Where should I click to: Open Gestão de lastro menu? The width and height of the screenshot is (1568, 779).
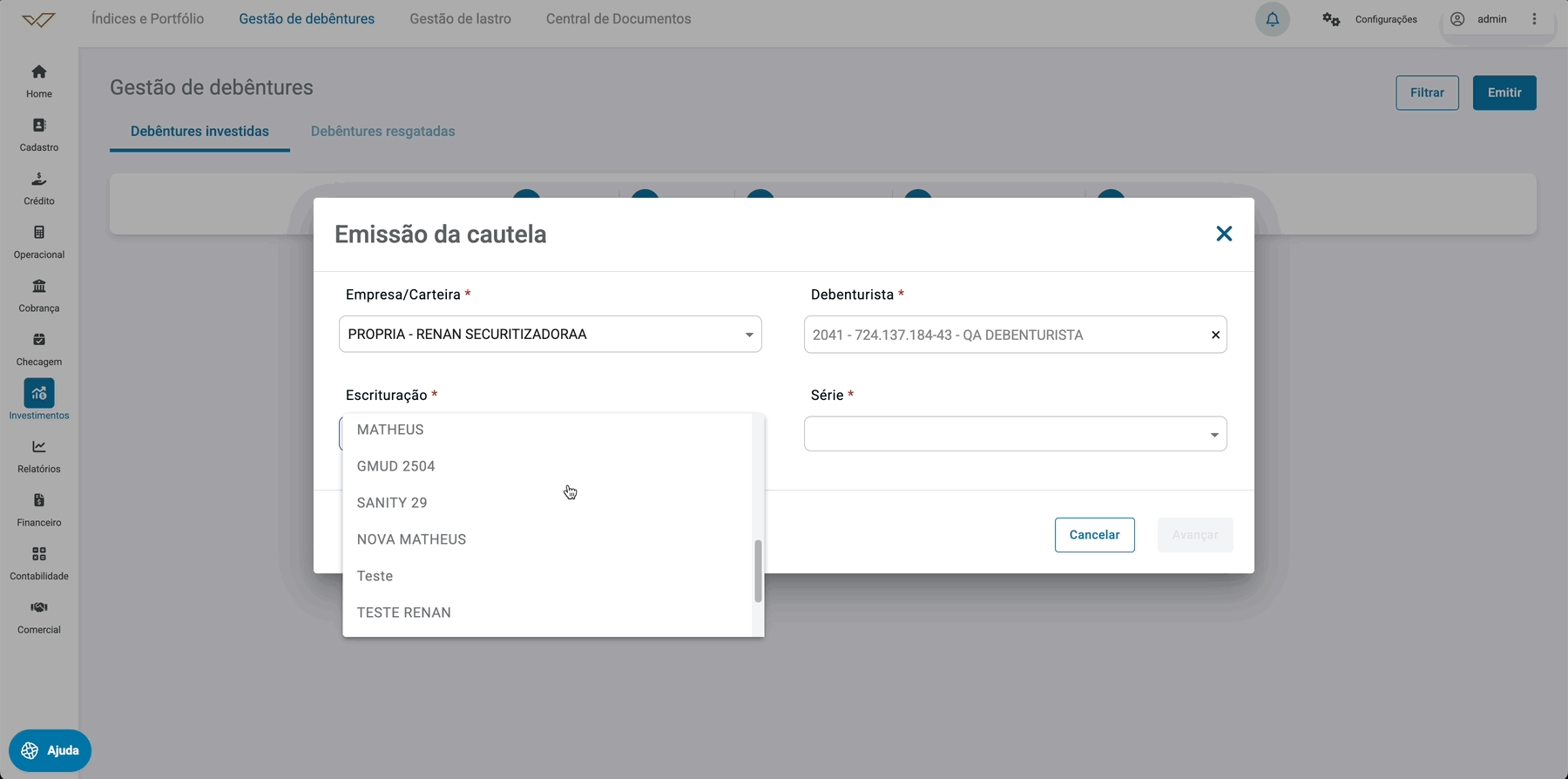point(461,19)
